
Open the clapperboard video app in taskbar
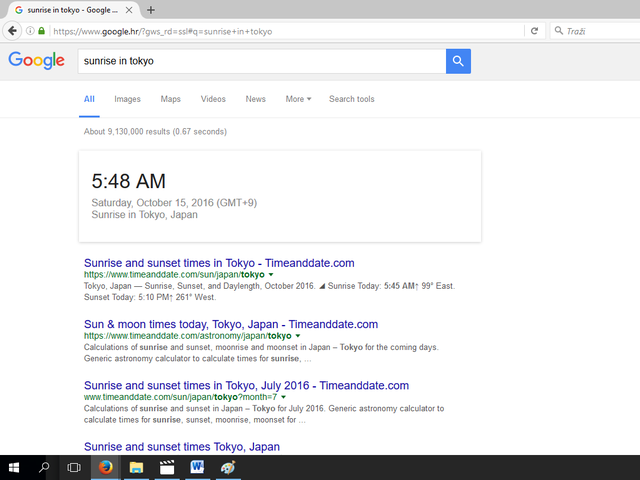point(167,468)
